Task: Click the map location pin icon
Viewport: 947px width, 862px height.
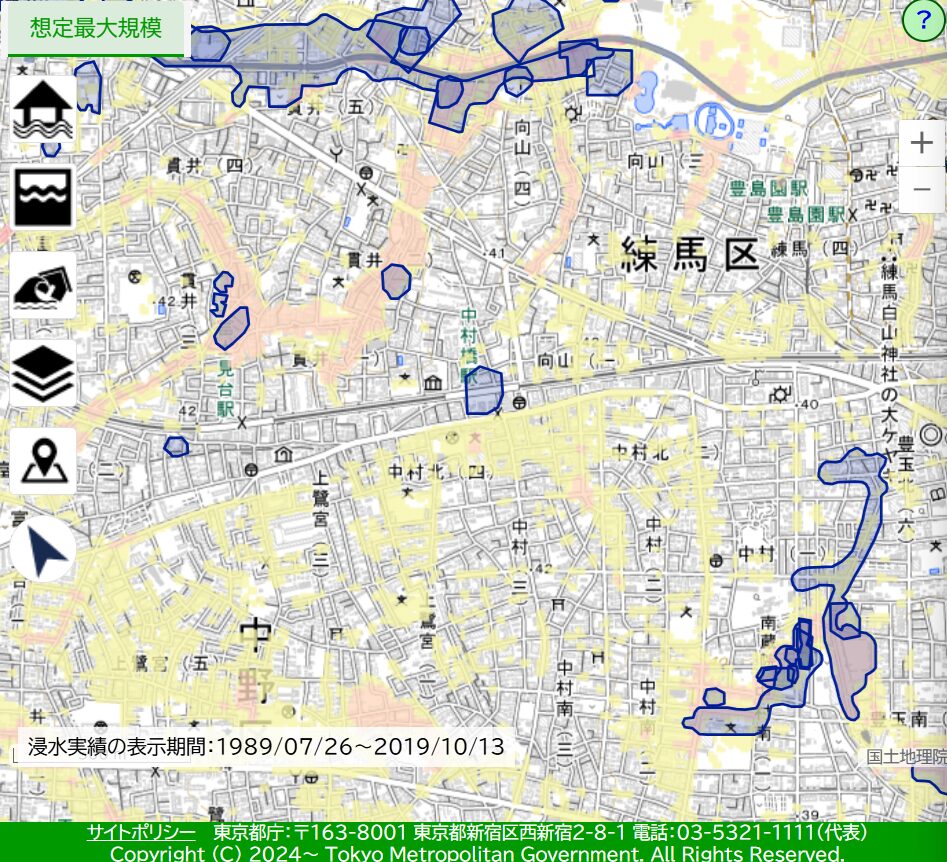Action: [43, 461]
